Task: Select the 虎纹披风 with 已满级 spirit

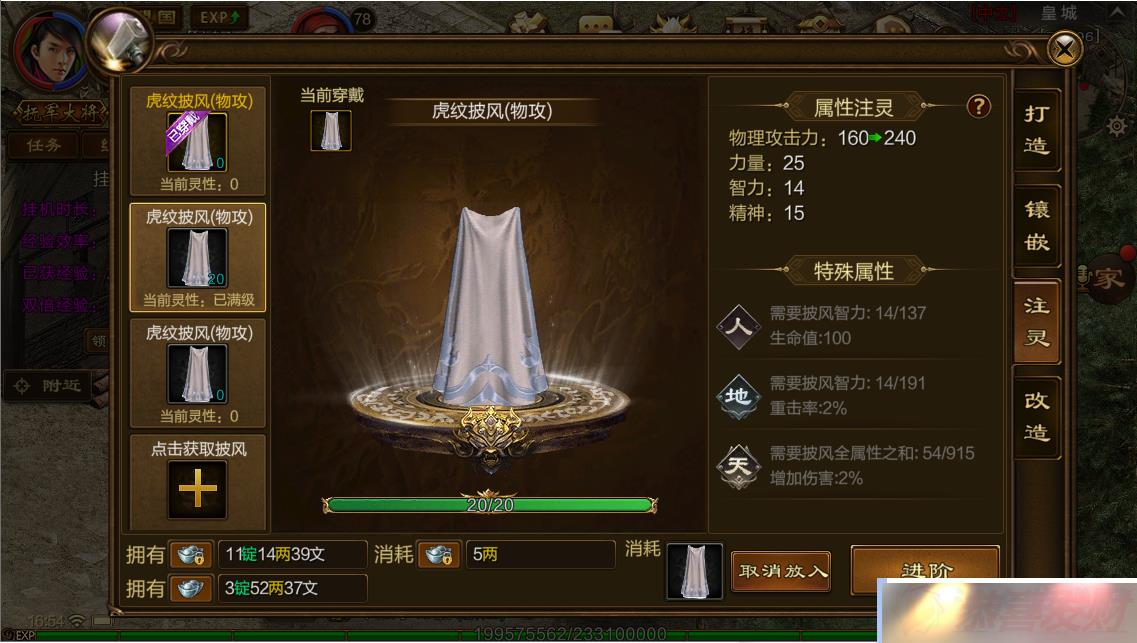Action: pos(198,257)
